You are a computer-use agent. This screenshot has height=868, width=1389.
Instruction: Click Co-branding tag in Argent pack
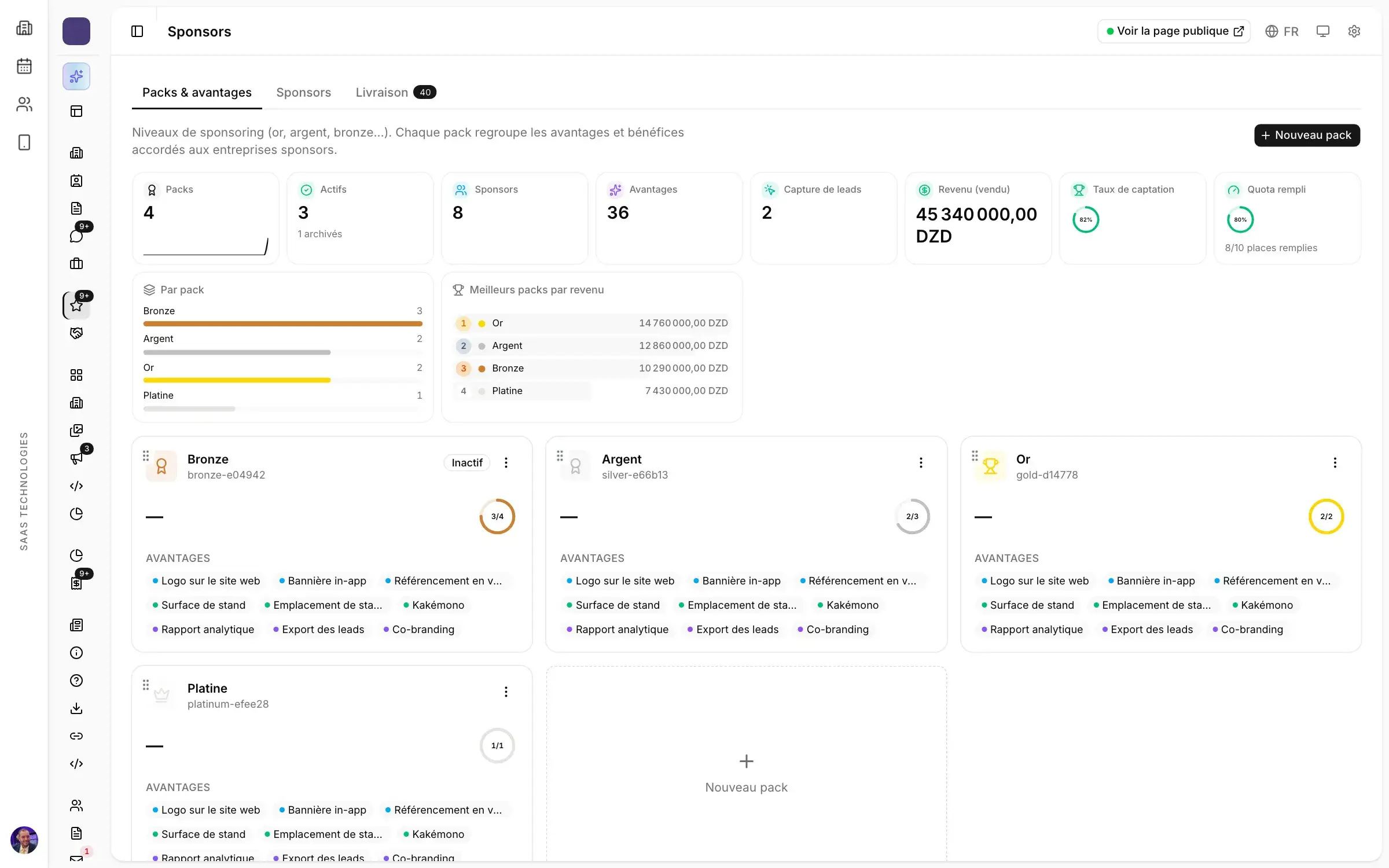click(833, 629)
